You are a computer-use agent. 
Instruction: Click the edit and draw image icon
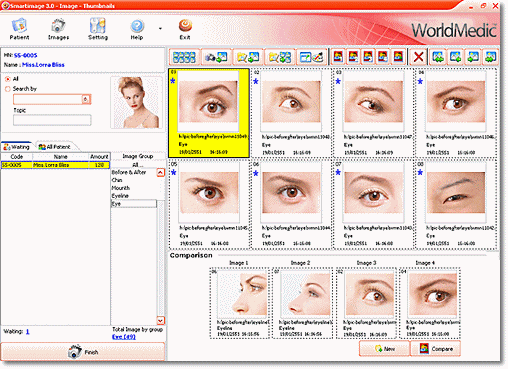coord(311,57)
